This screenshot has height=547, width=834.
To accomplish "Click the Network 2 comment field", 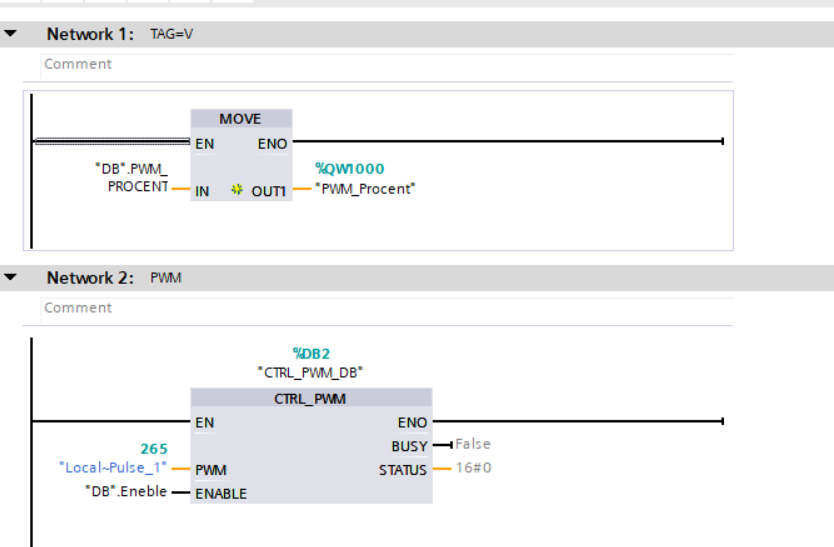I will coord(387,308).
